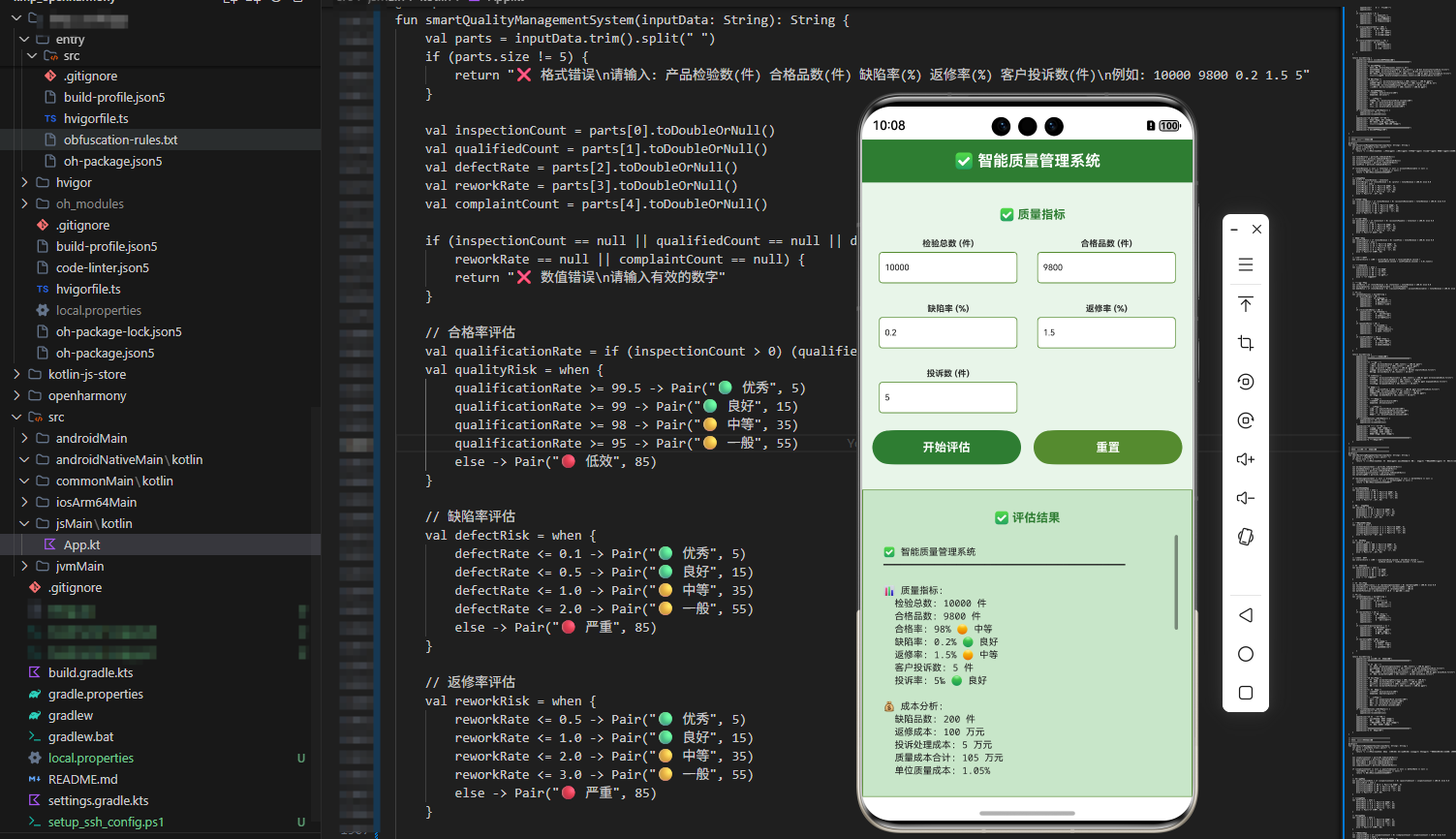The height and width of the screenshot is (839, 1456).
Task: Click the rotate clockwise icon in emulator toolbar
Action: coord(1246,420)
